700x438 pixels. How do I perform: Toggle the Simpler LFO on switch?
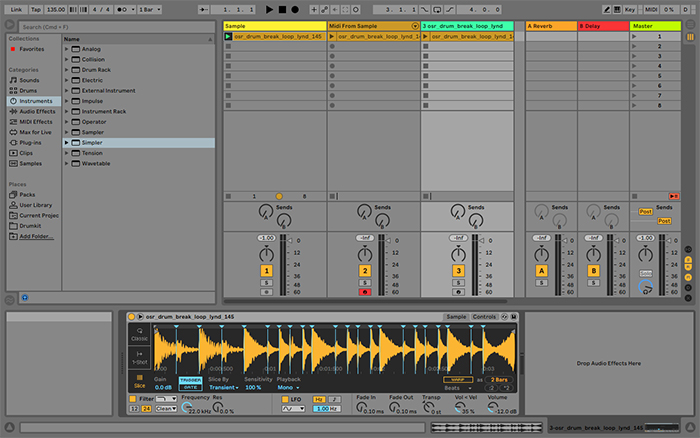(x=285, y=399)
